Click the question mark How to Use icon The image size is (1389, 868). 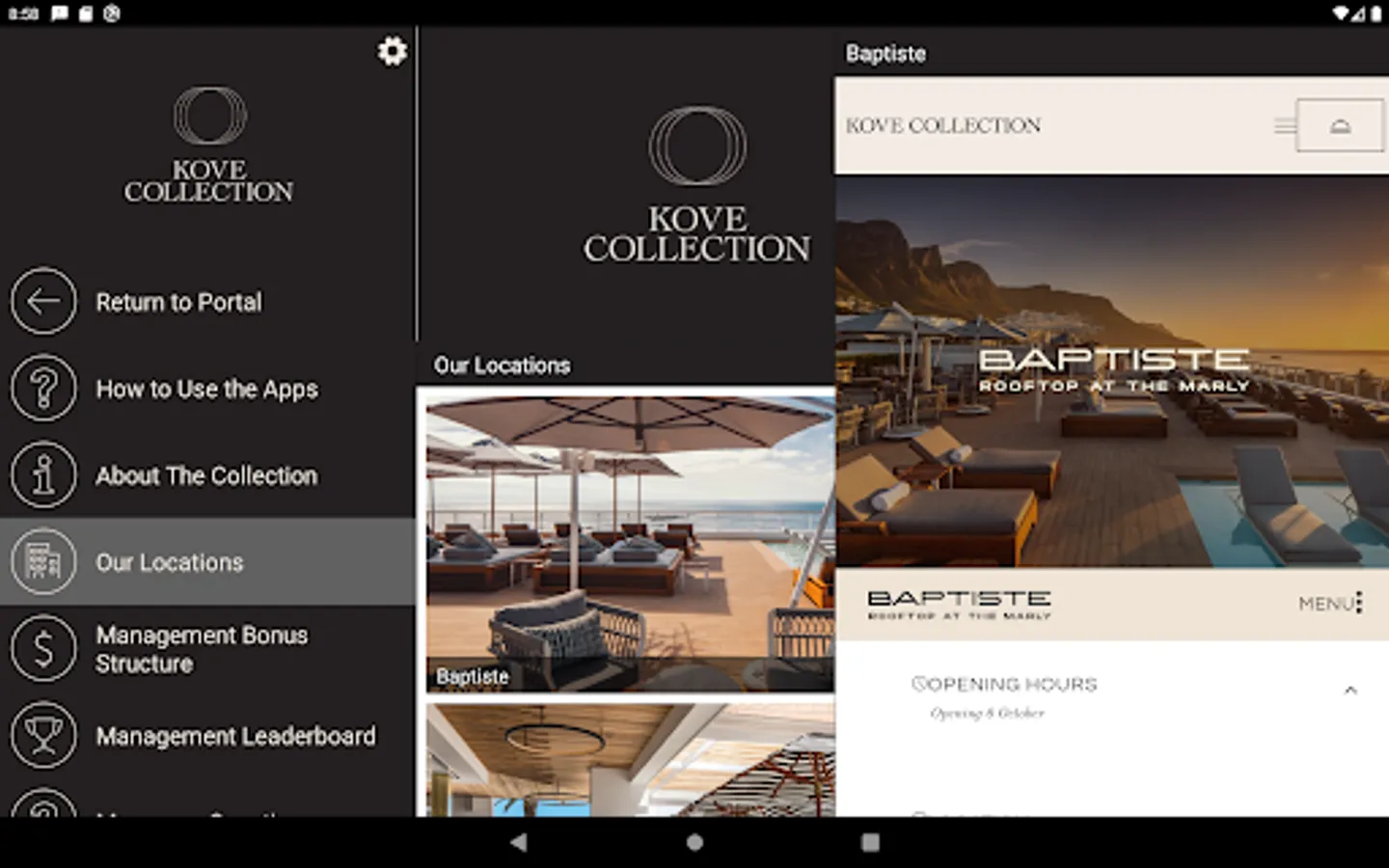point(43,389)
